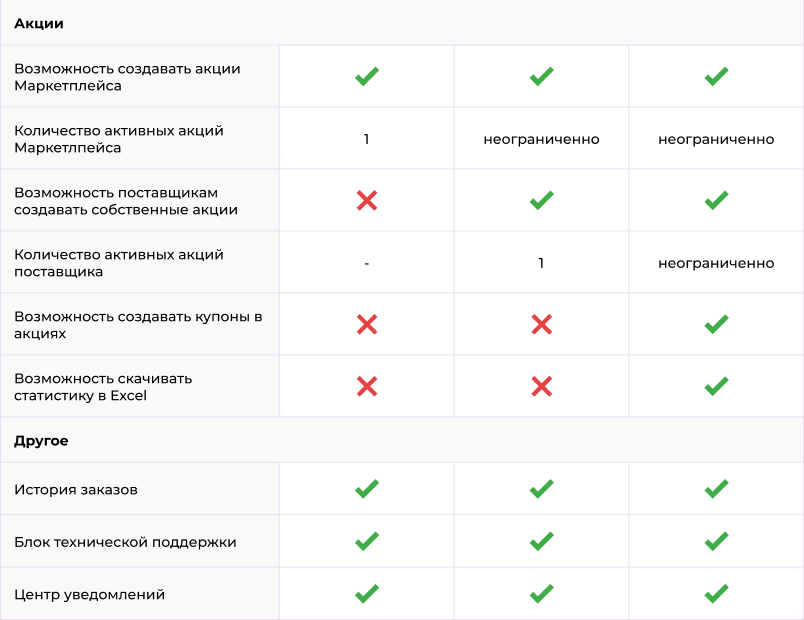Click first-column checkmark for История заказов

point(367,489)
